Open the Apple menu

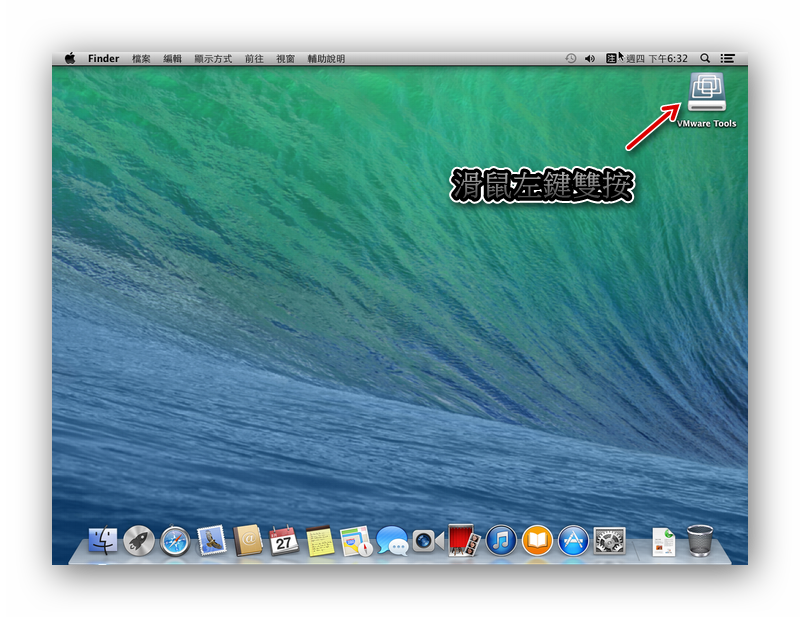[70, 59]
